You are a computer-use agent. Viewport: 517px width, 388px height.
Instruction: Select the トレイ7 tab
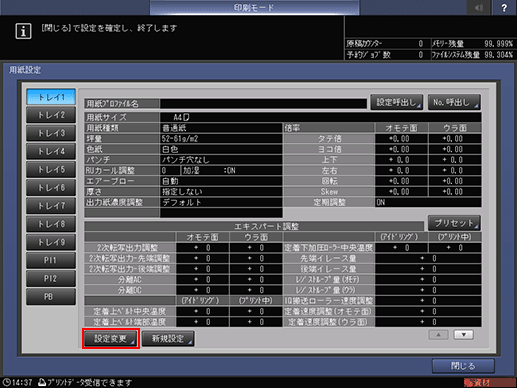pos(51,206)
